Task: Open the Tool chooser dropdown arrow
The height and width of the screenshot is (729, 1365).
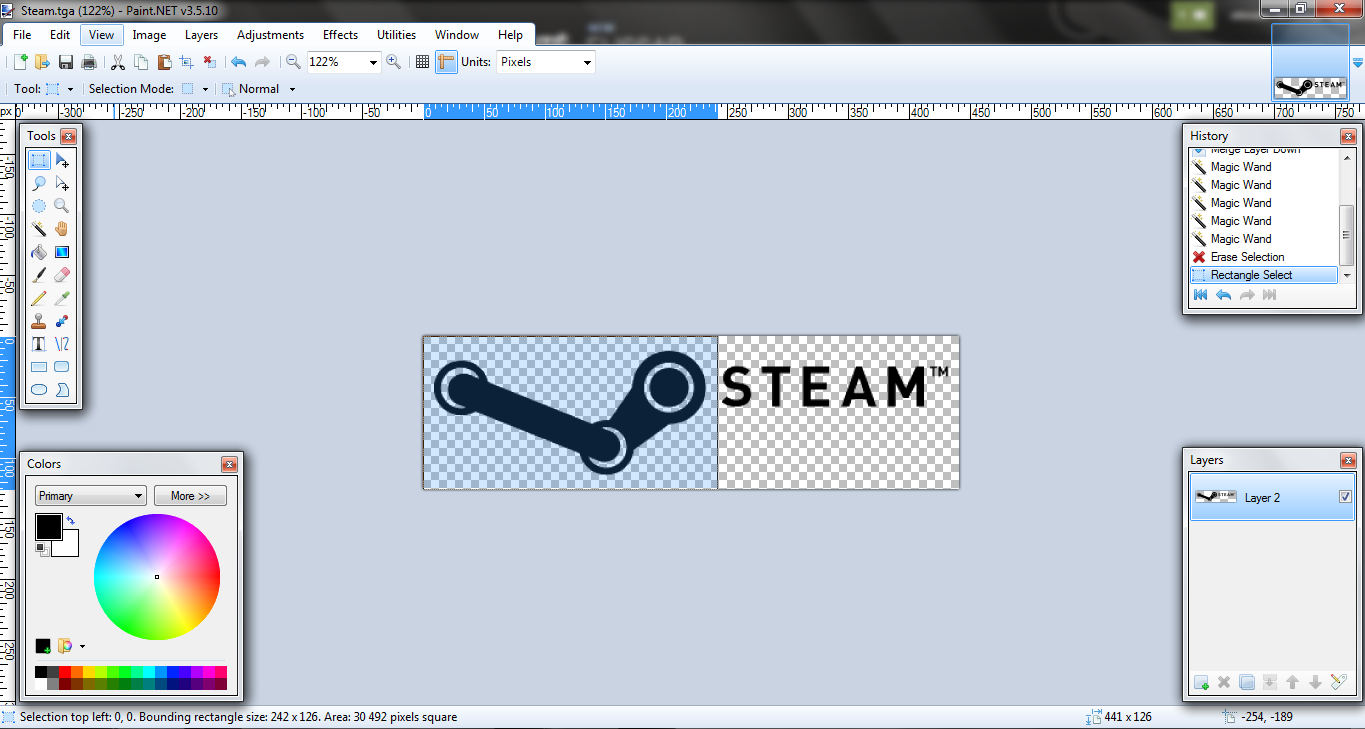Action: coord(70,89)
